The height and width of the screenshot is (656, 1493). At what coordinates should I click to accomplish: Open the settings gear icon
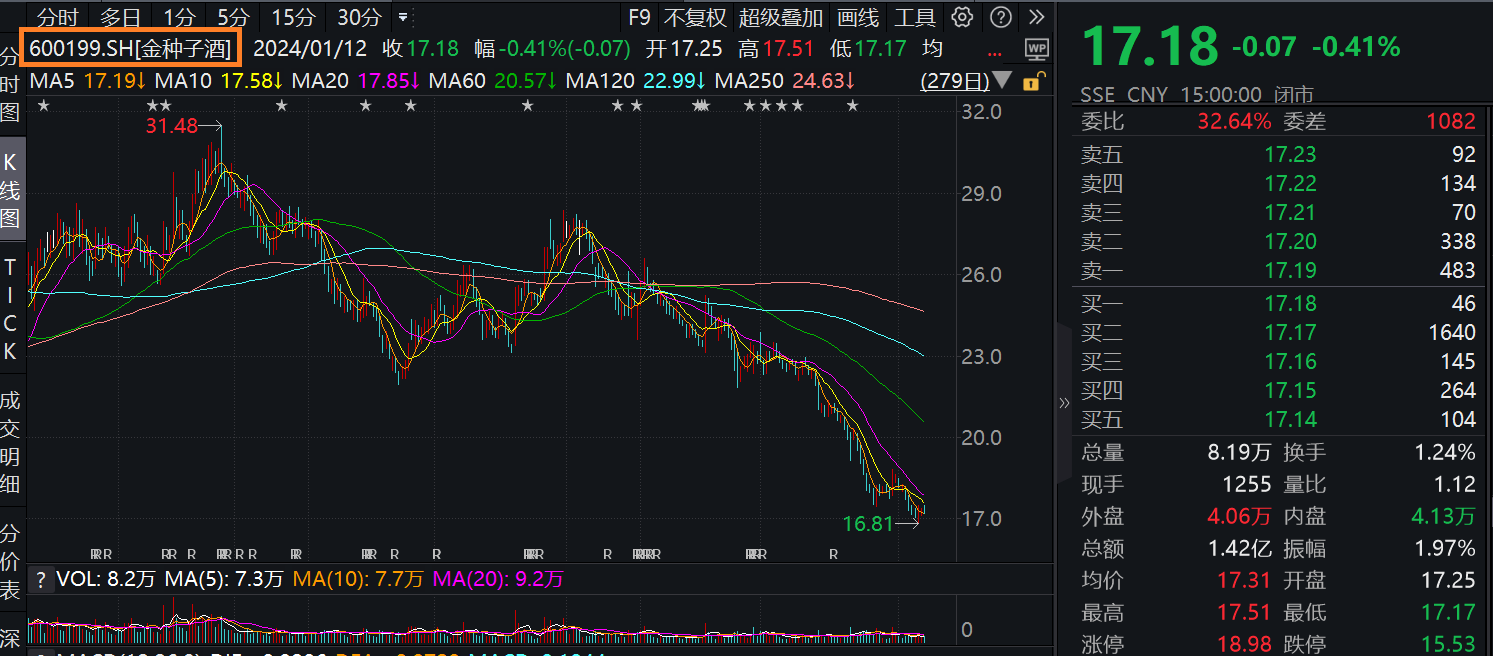pyautogui.click(x=961, y=17)
